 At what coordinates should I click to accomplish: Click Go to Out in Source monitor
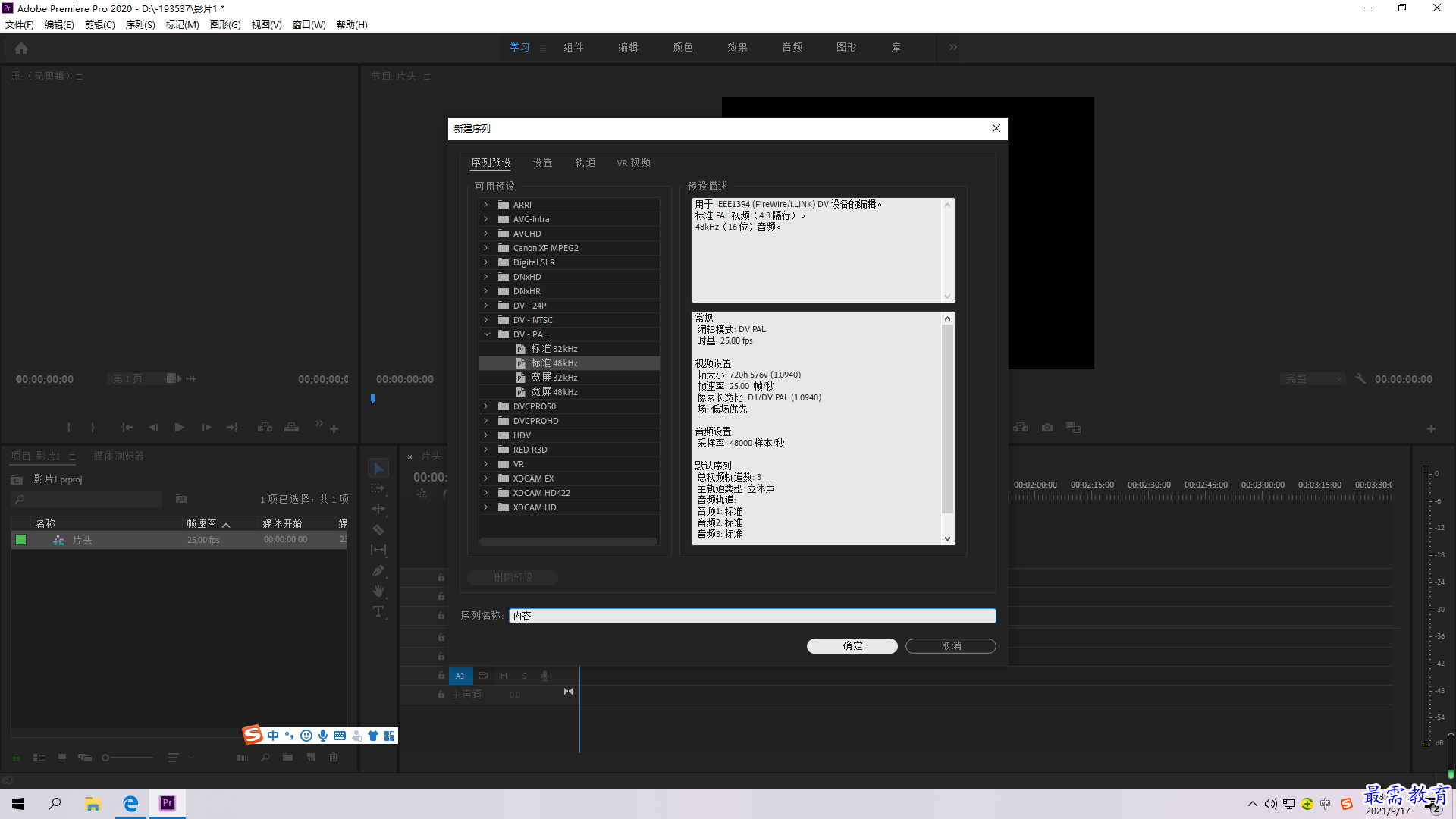coord(232,428)
